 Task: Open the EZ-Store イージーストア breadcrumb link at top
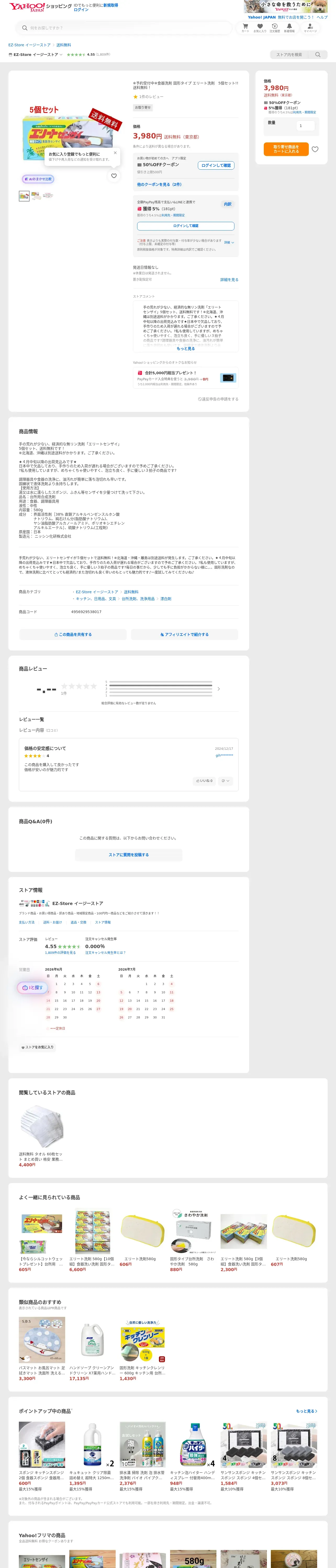[29, 45]
